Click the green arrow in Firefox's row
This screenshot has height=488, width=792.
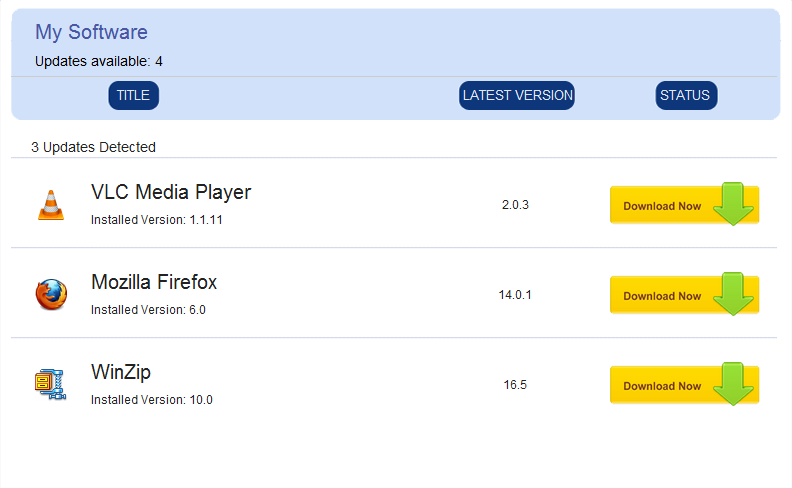click(735, 294)
